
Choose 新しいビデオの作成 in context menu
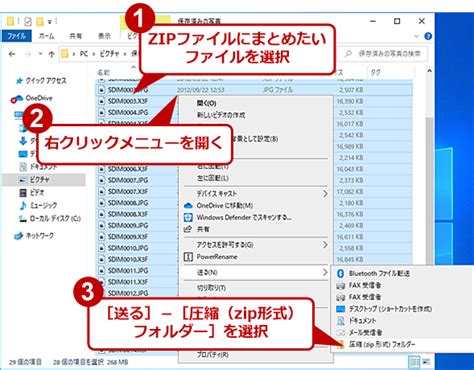point(221,115)
